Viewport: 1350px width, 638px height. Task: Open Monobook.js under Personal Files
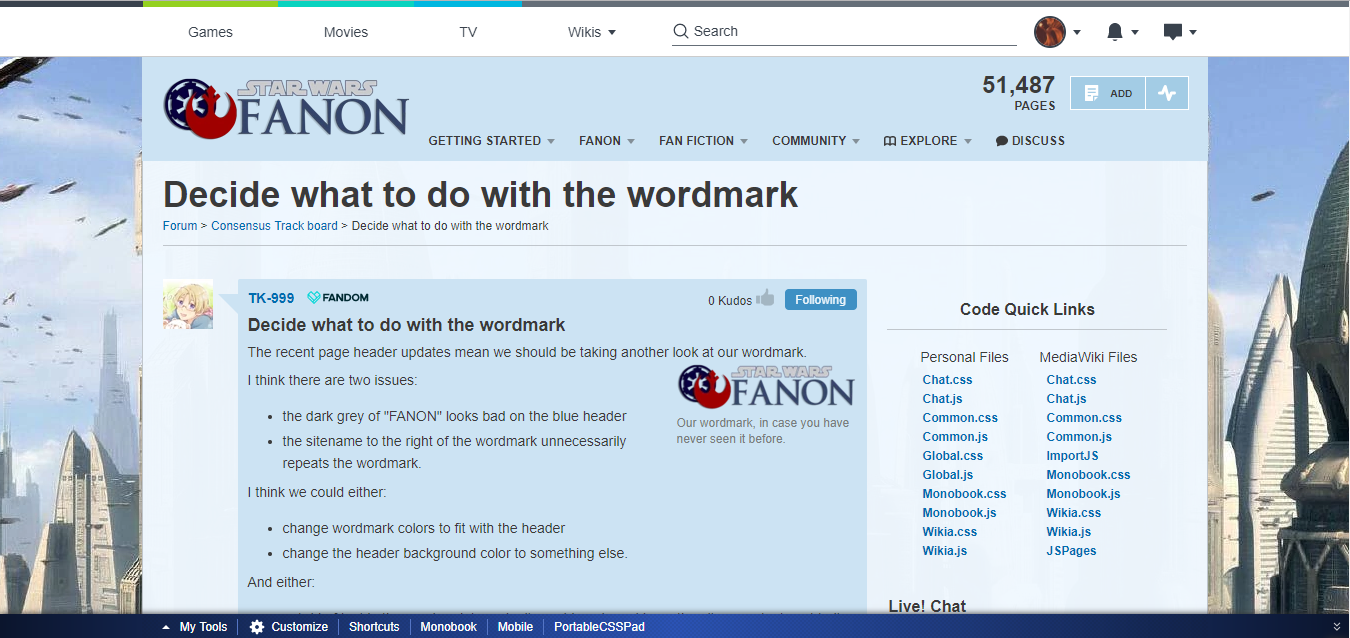[x=959, y=513]
